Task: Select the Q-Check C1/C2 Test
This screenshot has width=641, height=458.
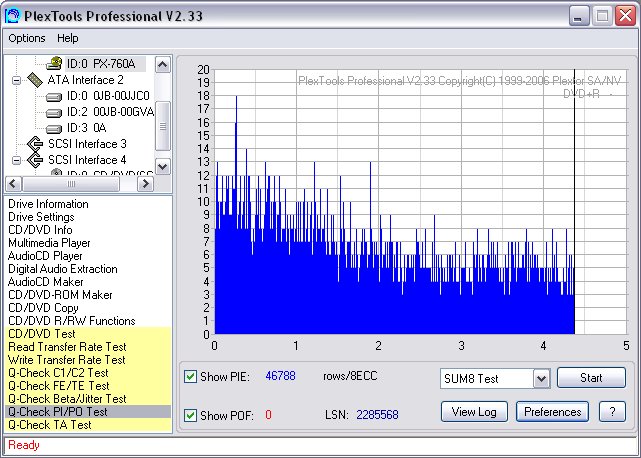Action: coord(88,373)
